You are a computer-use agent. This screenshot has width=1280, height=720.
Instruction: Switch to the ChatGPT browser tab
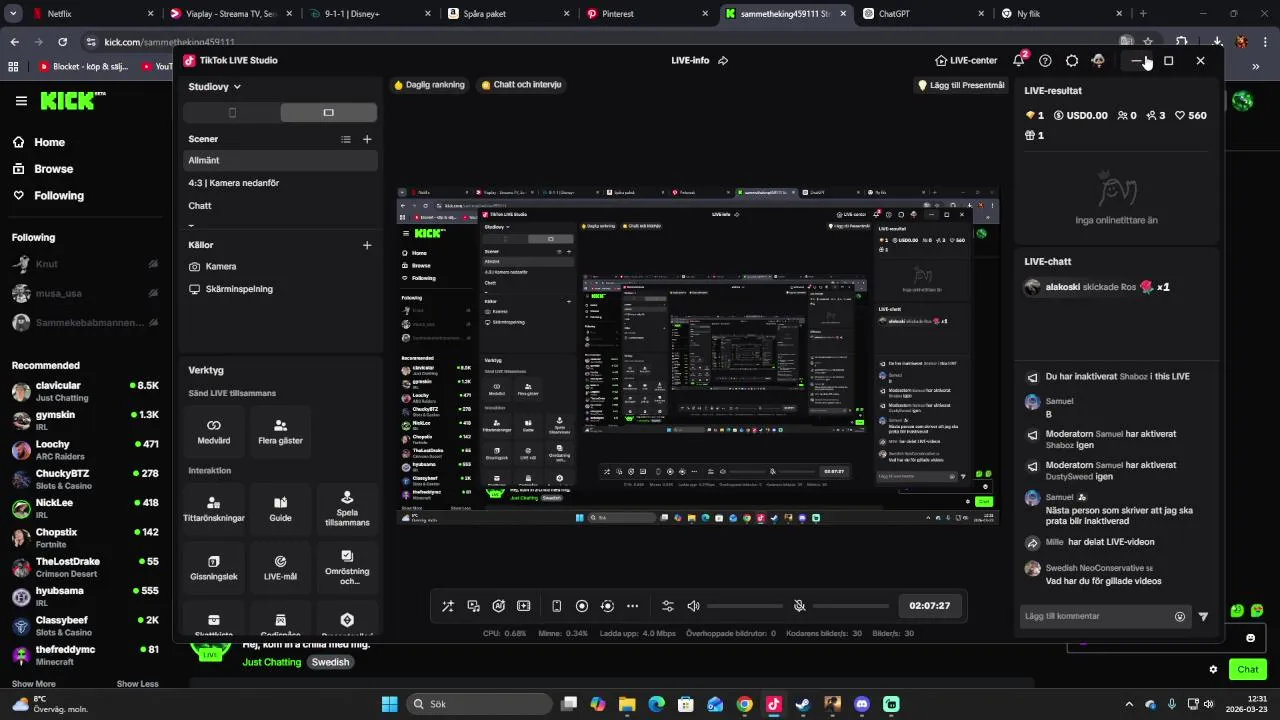tap(924, 14)
